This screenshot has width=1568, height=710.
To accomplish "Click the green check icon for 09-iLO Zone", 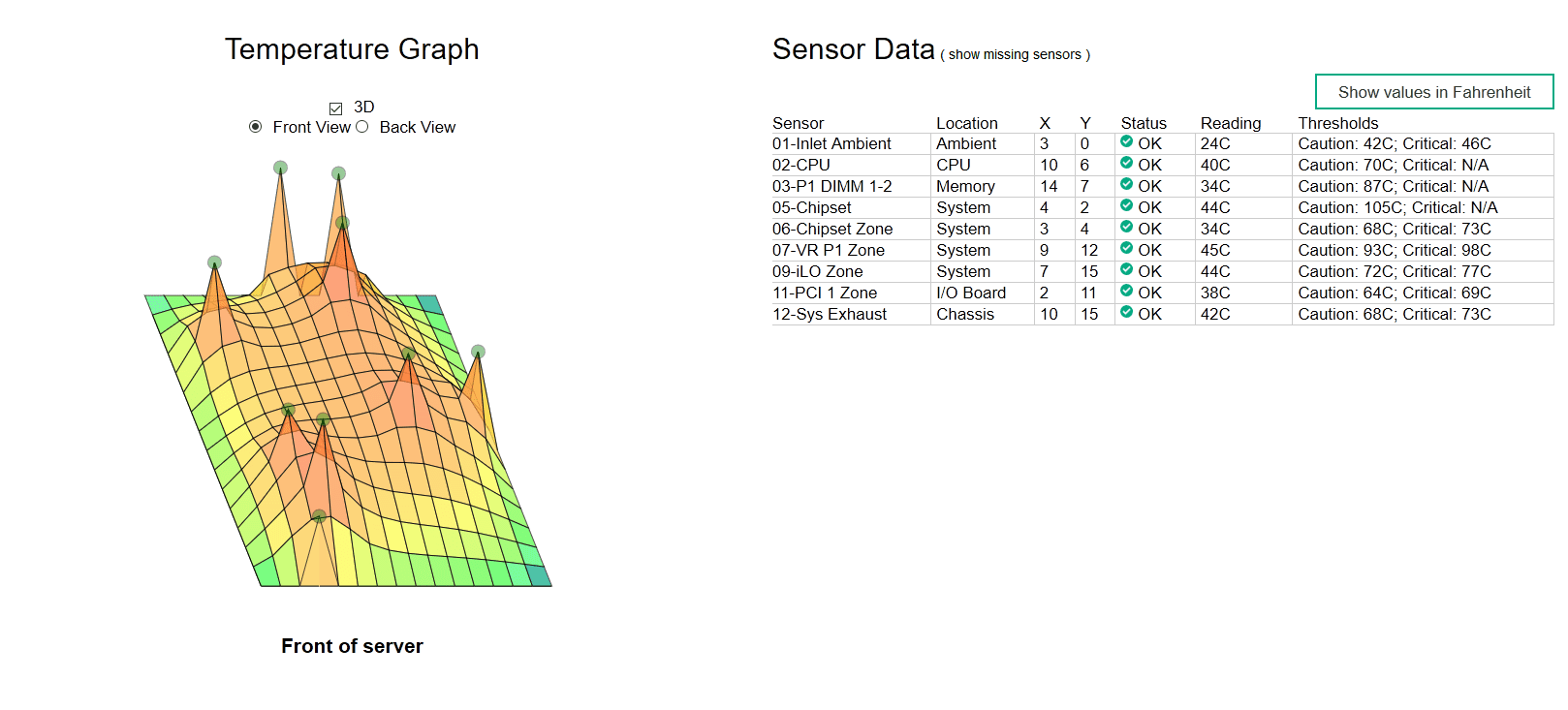I will (x=1126, y=269).
